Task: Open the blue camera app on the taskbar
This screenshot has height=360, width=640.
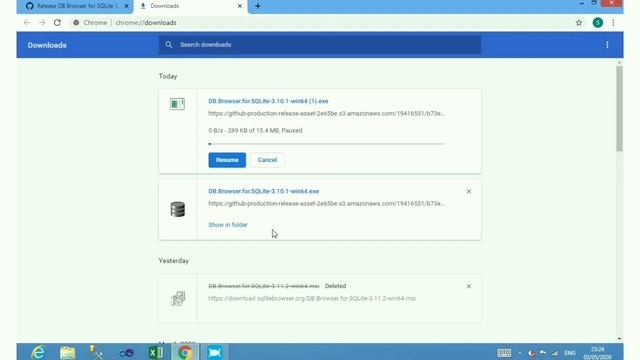Action: pyautogui.click(x=214, y=352)
